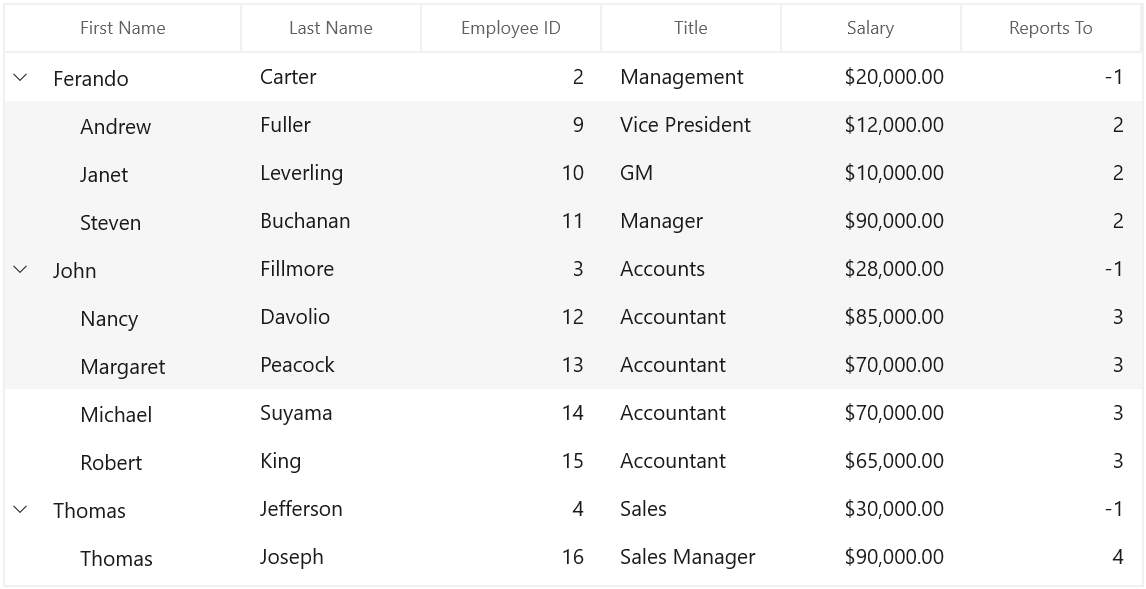1146x589 pixels.
Task: Sort by First Name column header
Action: 123,28
